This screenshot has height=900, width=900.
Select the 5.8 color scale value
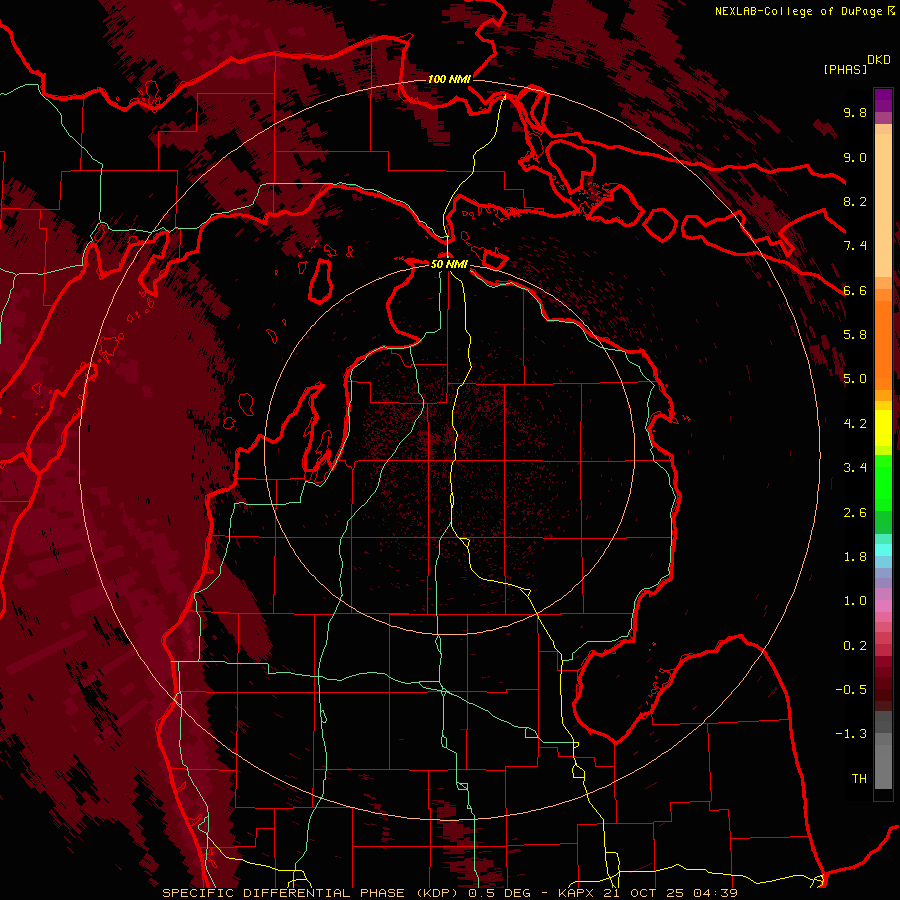tap(855, 335)
